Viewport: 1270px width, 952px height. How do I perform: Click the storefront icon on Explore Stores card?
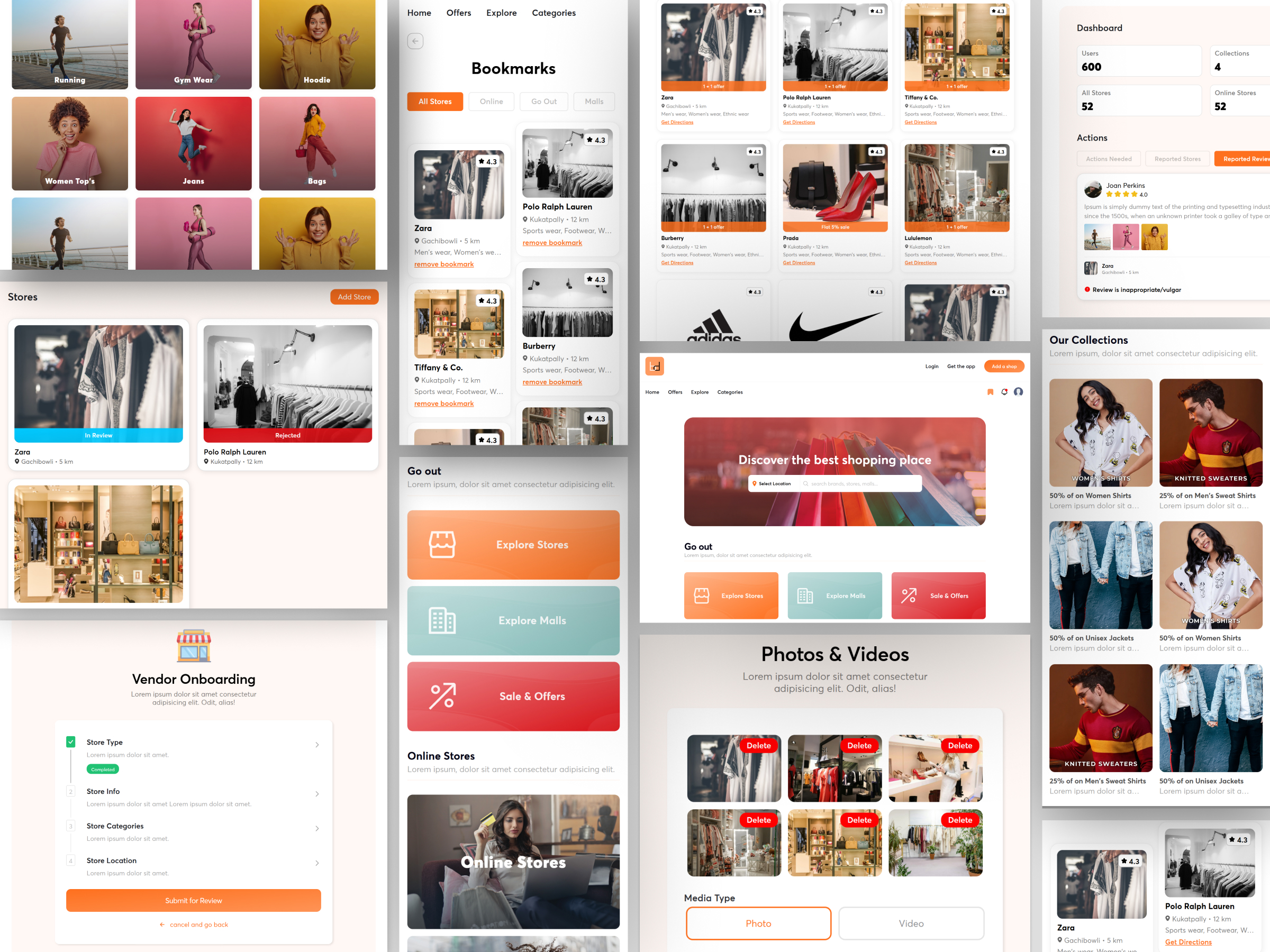coord(441,544)
